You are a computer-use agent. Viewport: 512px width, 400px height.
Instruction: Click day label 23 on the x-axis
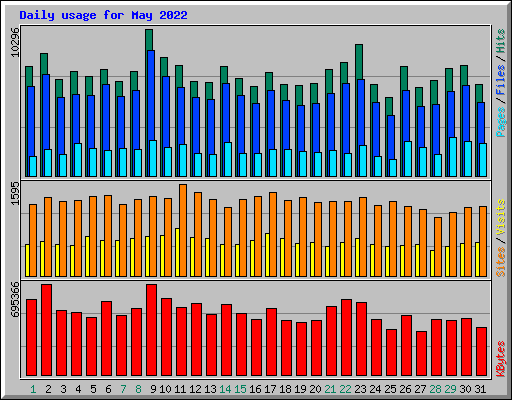pos(360,389)
